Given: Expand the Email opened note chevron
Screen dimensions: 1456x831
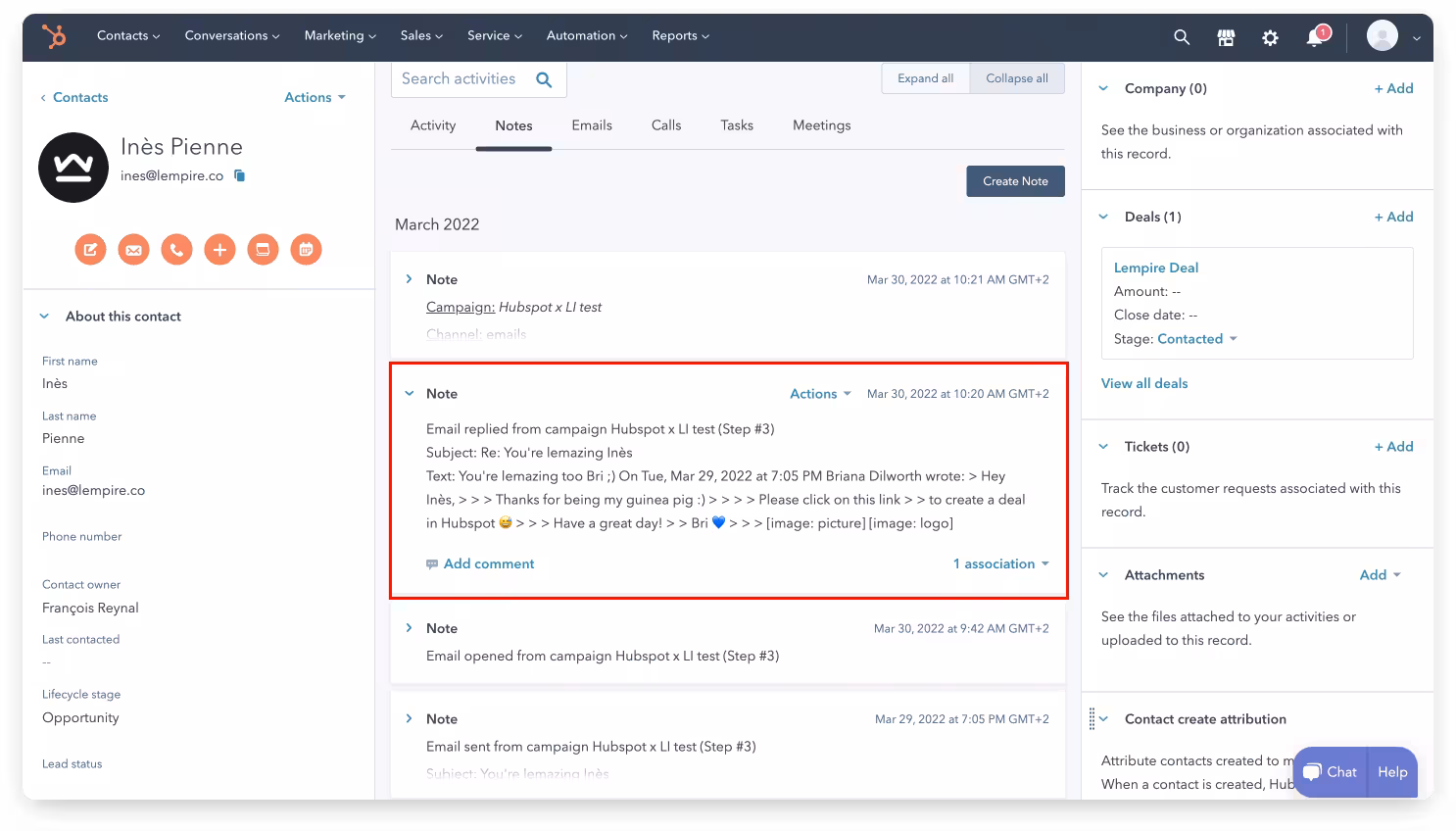Looking at the screenshot, I should (410, 628).
